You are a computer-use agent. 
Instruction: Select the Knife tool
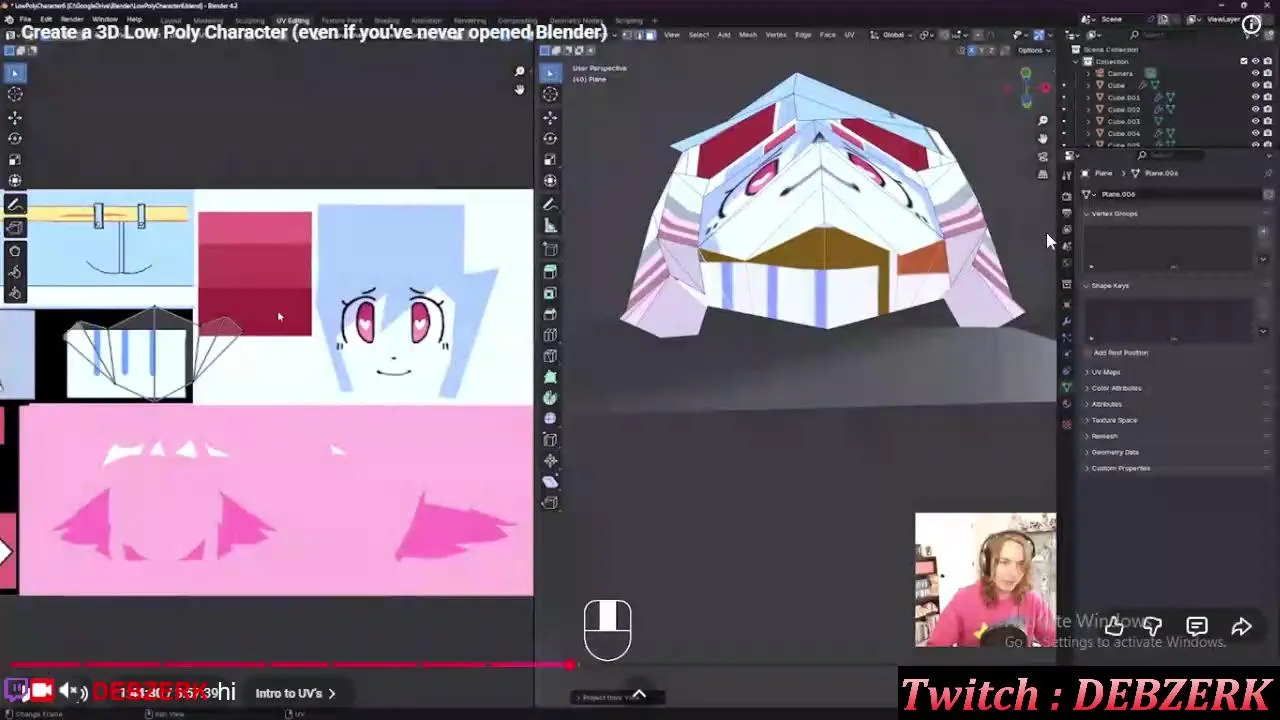click(550, 356)
